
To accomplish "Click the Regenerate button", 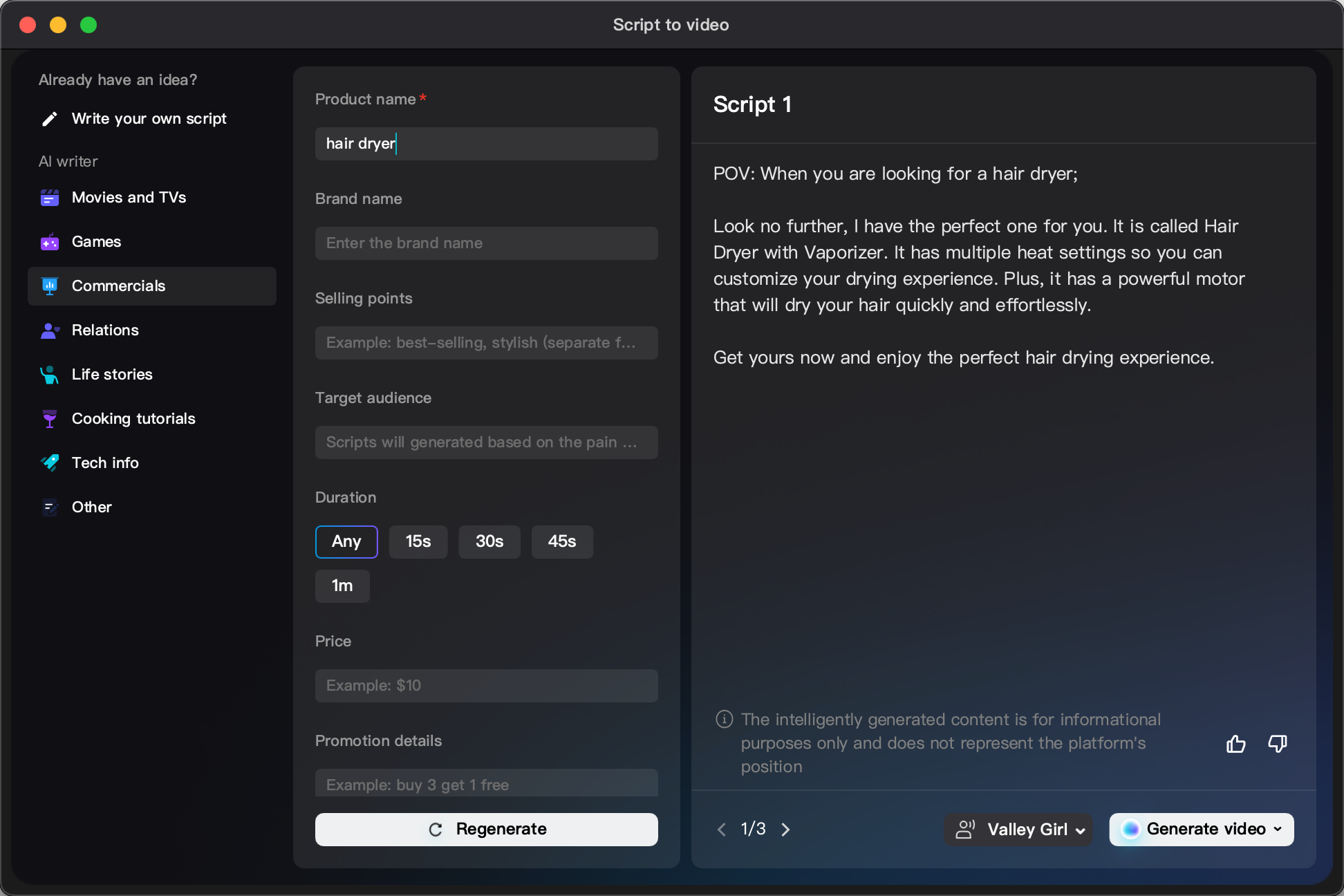I will [486, 828].
